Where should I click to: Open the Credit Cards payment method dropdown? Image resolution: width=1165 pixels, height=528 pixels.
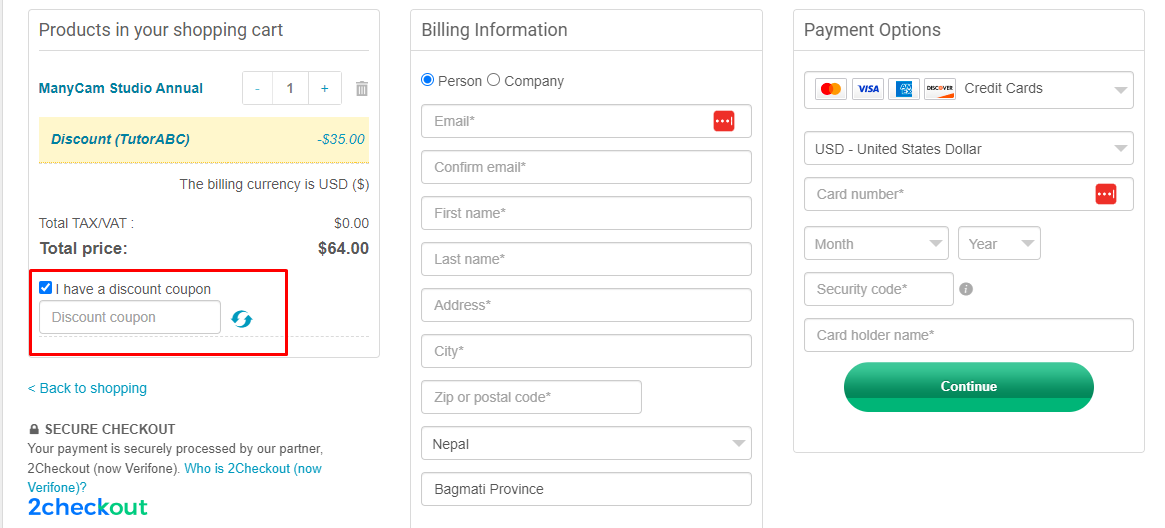pos(969,90)
